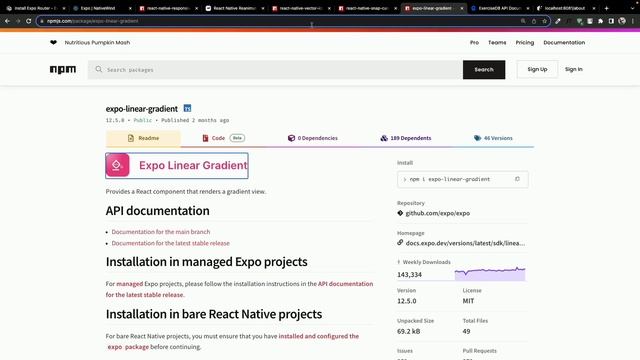
Task: Go forward in browser history
Action: [18, 21]
